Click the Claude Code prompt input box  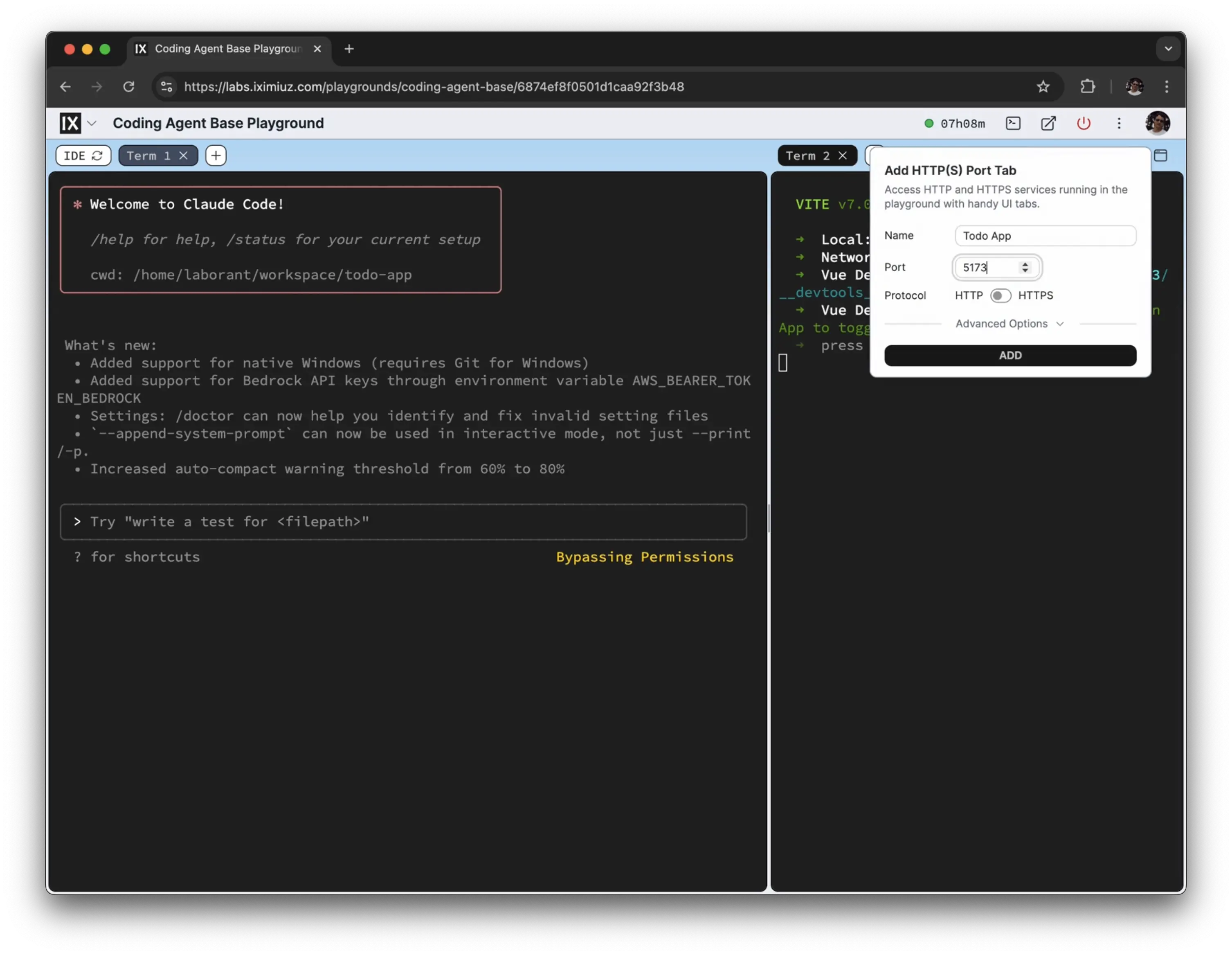[x=403, y=522]
